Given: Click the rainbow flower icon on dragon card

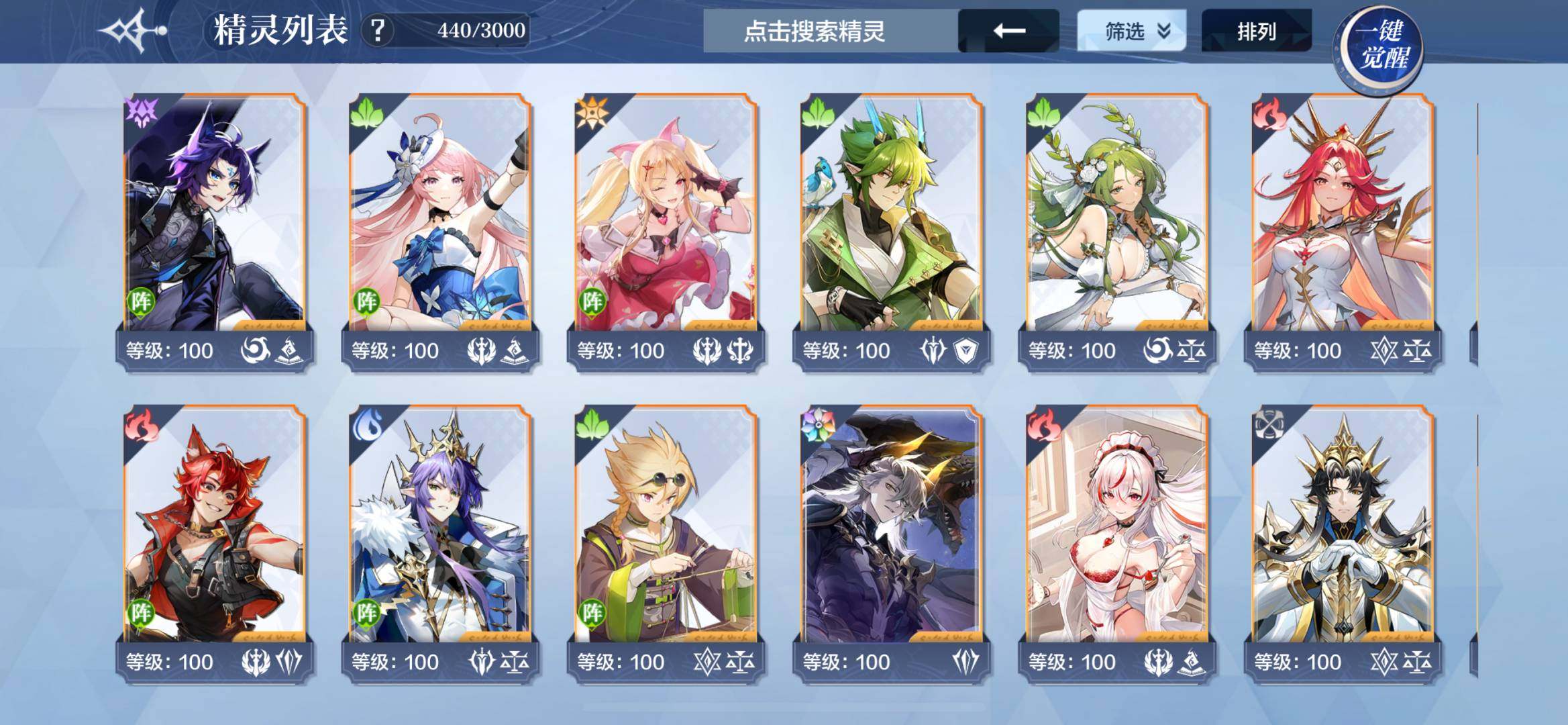Looking at the screenshot, I should 818,424.
